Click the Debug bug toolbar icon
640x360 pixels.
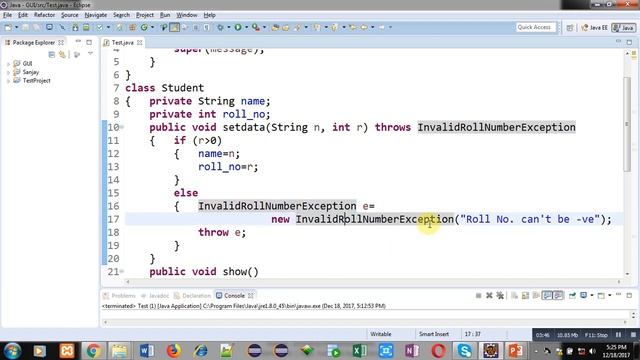point(220,27)
